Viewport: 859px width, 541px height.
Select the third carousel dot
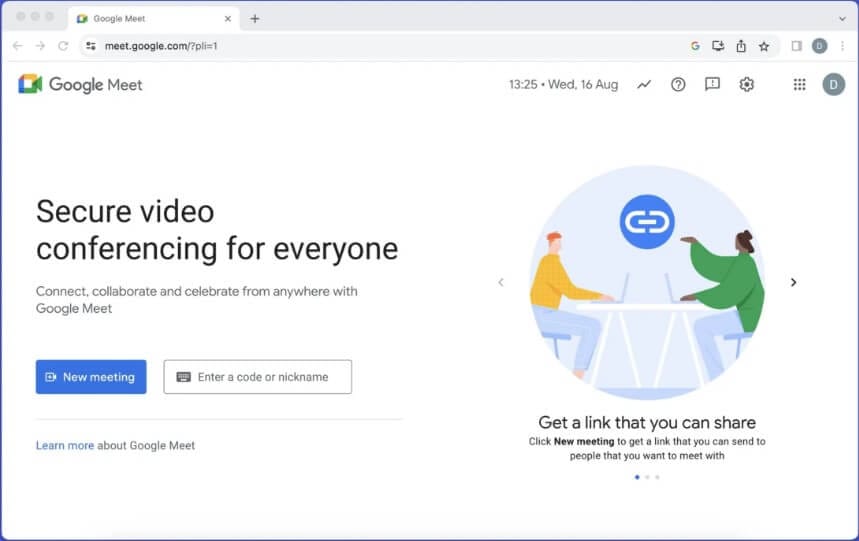657,477
